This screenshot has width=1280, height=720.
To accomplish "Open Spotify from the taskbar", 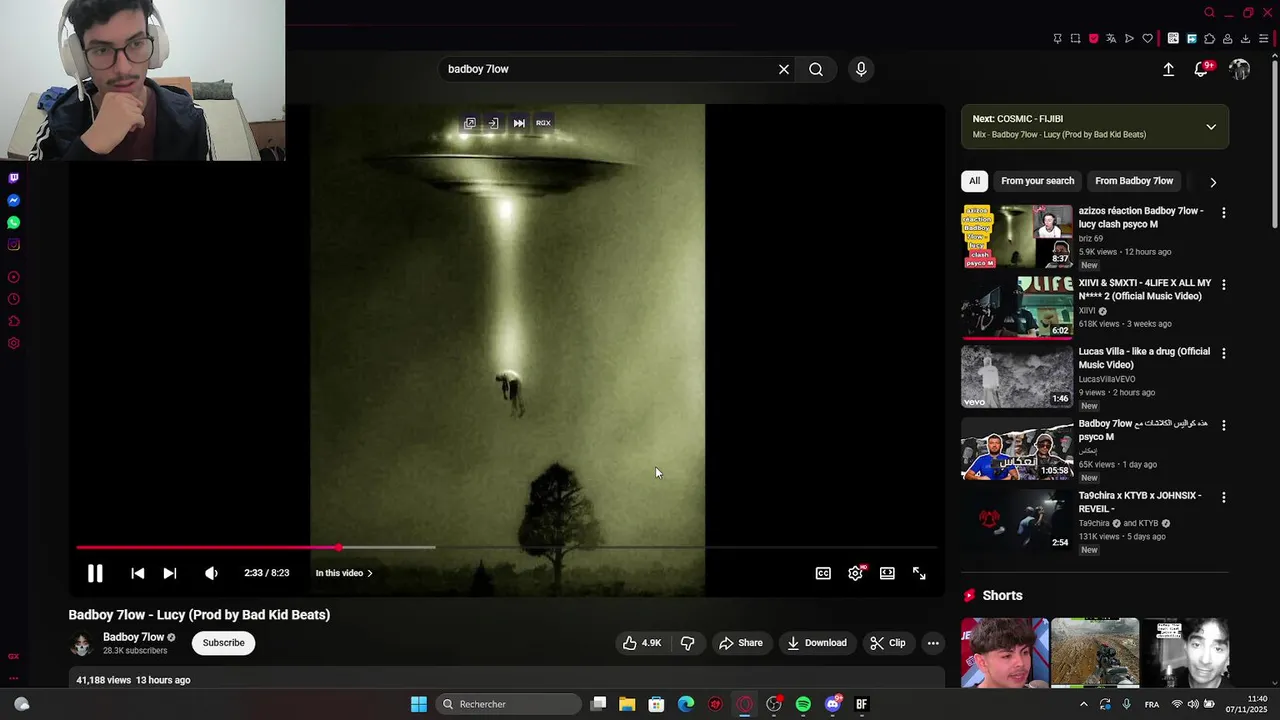I will (803, 704).
